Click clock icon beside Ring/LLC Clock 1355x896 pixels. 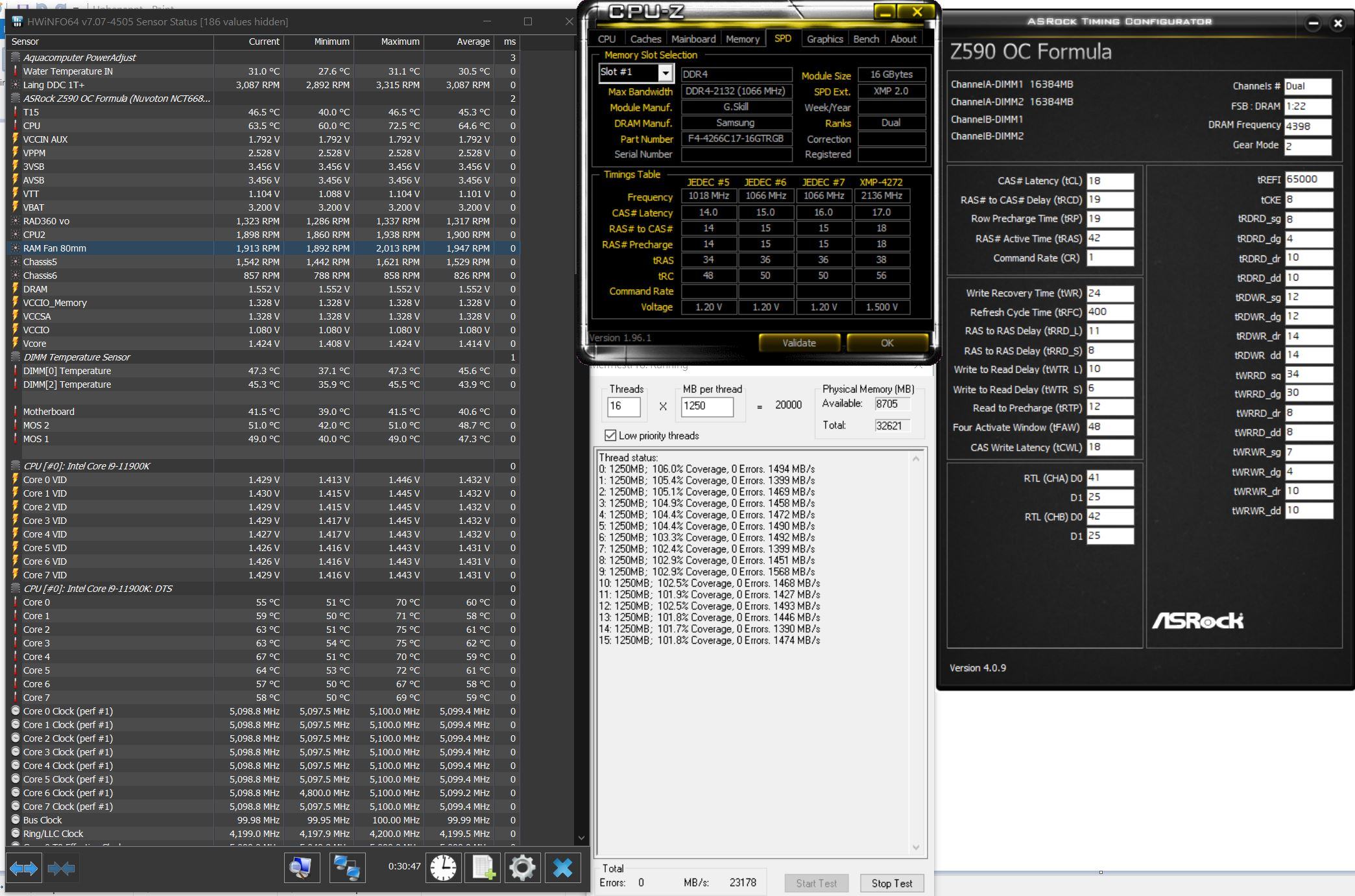tap(16, 834)
